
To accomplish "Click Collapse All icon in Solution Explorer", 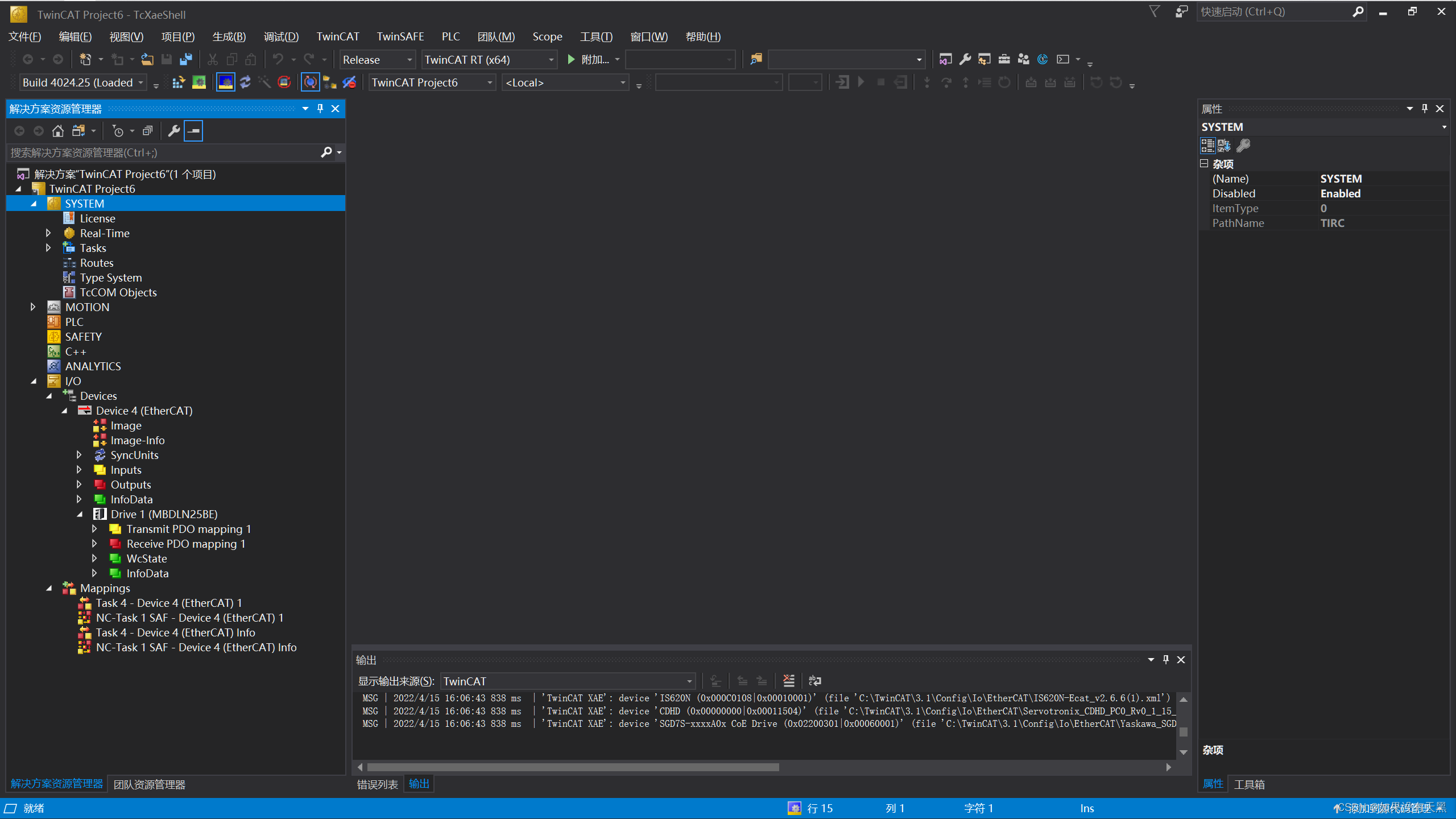I will pyautogui.click(x=147, y=131).
